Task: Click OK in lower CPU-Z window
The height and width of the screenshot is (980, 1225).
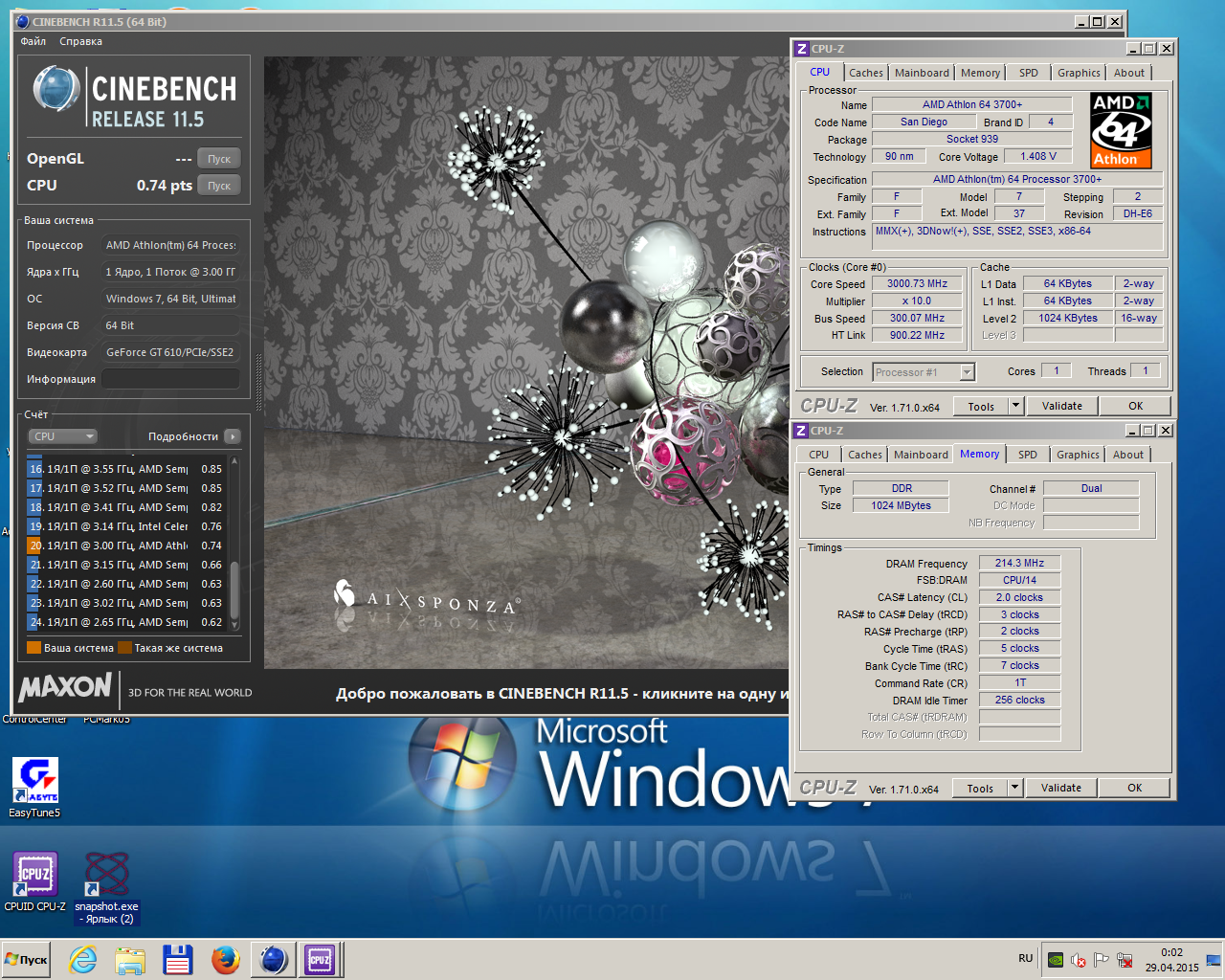Action: click(x=1135, y=788)
